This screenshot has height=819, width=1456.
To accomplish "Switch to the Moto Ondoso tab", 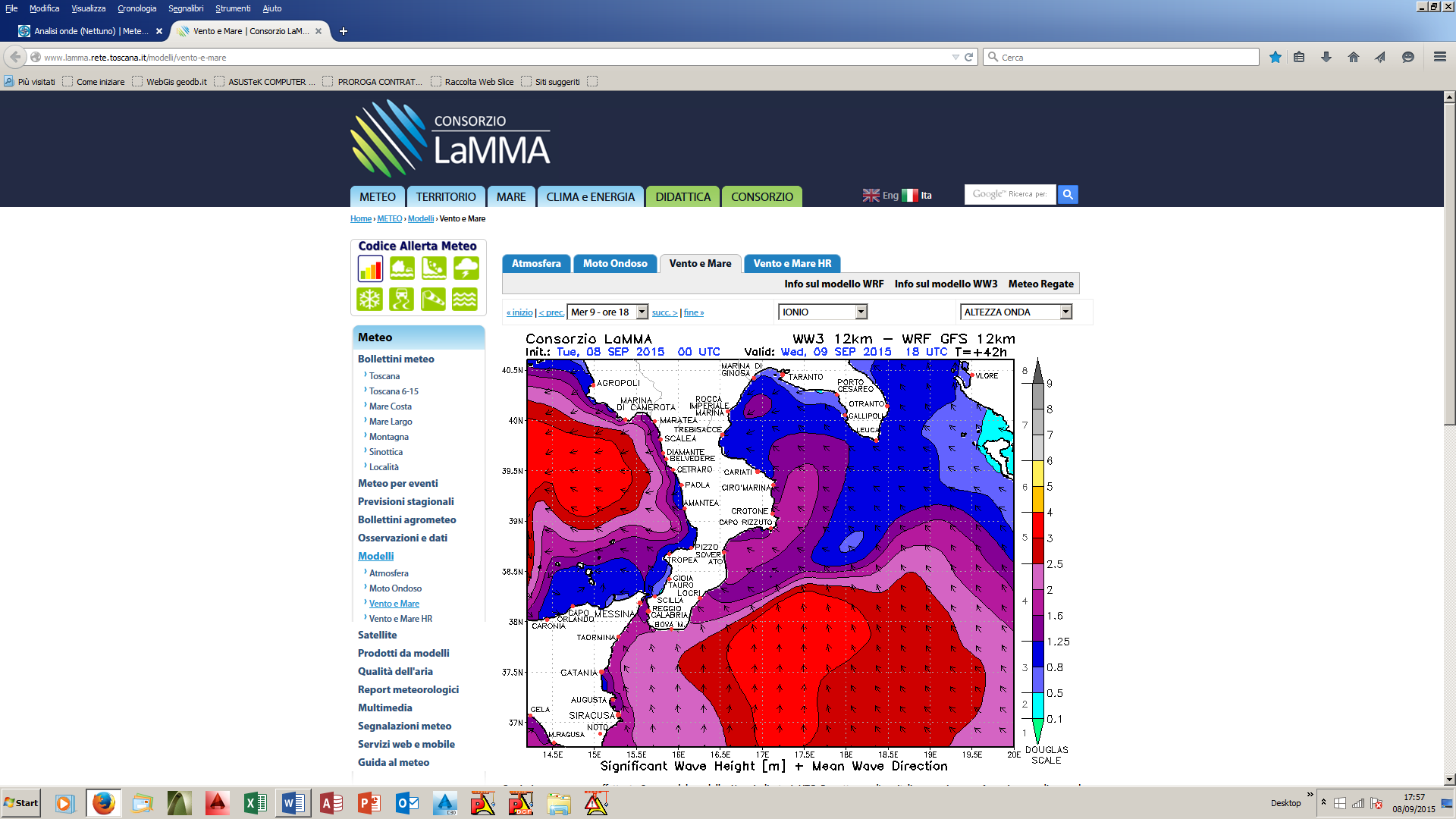I will click(615, 264).
